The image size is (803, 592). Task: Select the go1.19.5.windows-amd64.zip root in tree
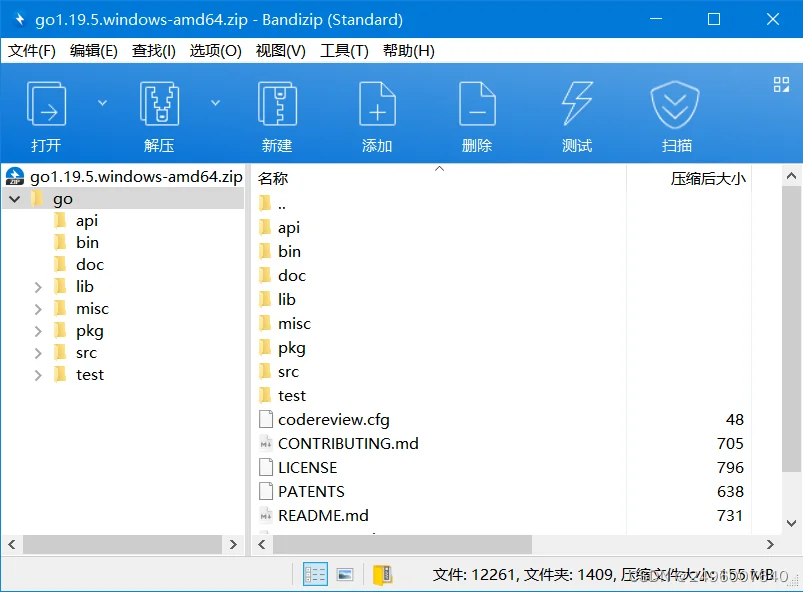tap(123, 177)
